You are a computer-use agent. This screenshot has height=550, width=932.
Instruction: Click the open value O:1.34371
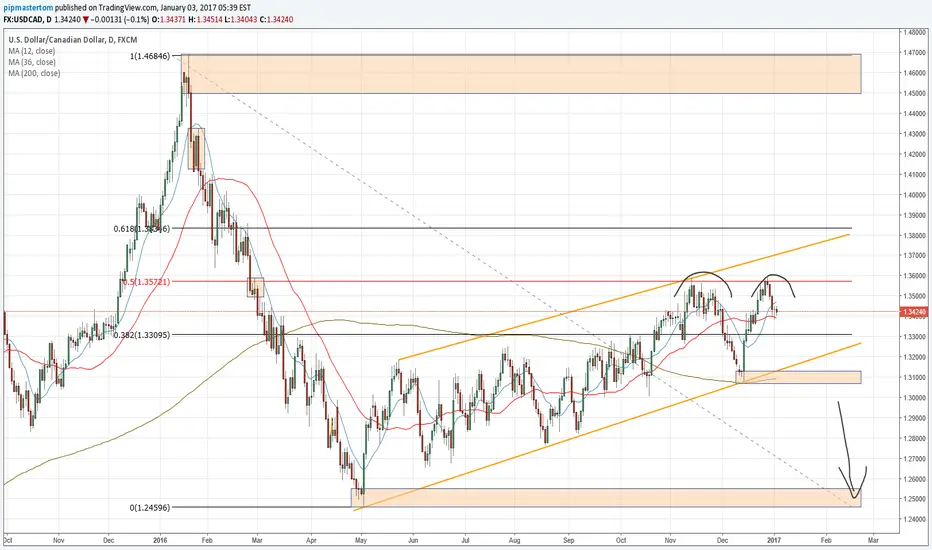click(168, 20)
